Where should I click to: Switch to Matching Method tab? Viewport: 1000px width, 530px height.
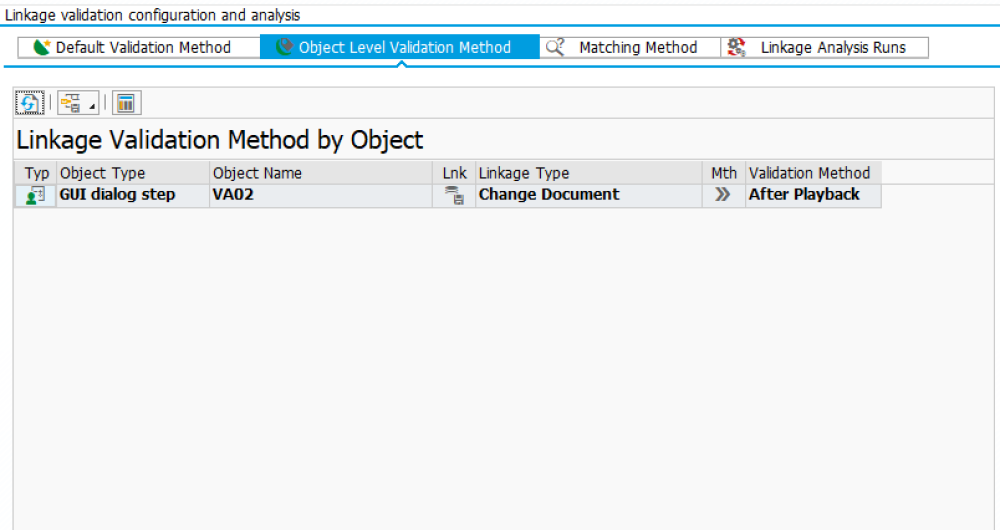click(630, 48)
